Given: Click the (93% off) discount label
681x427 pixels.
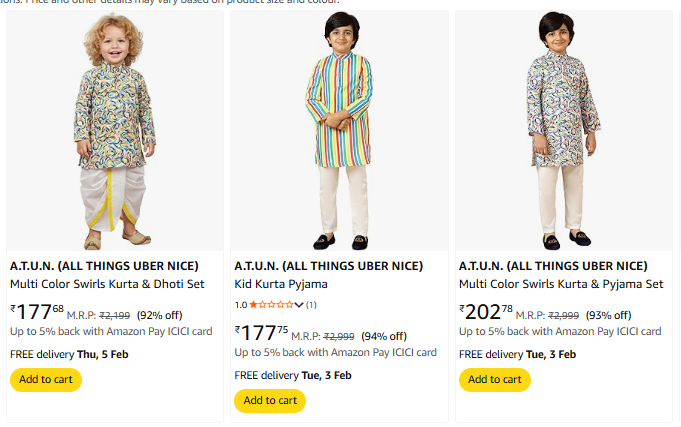Looking at the screenshot, I should [609, 314].
